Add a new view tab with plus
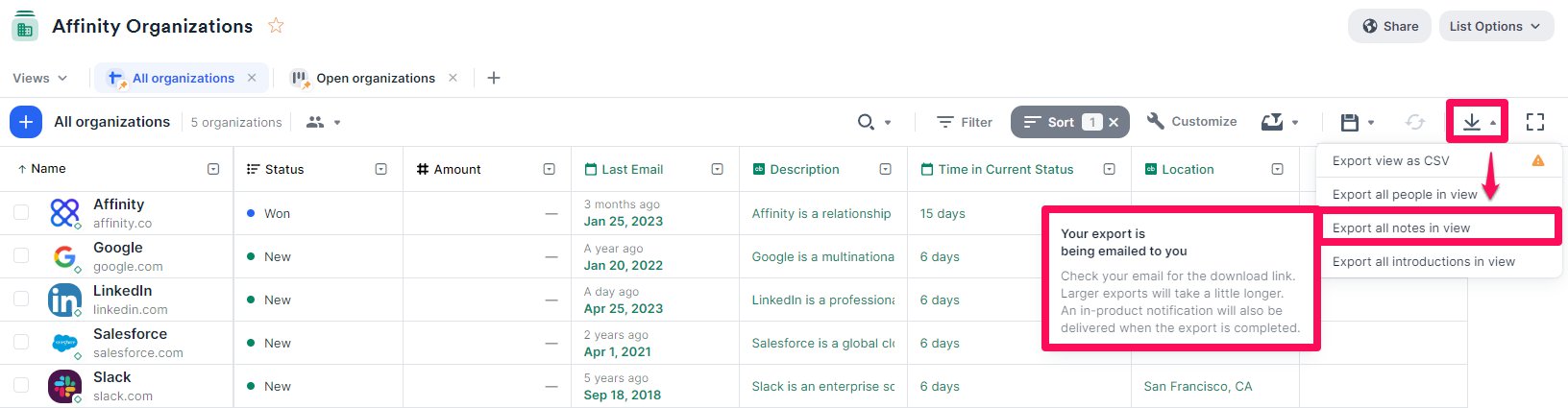This screenshot has width=1568, height=408. click(494, 78)
